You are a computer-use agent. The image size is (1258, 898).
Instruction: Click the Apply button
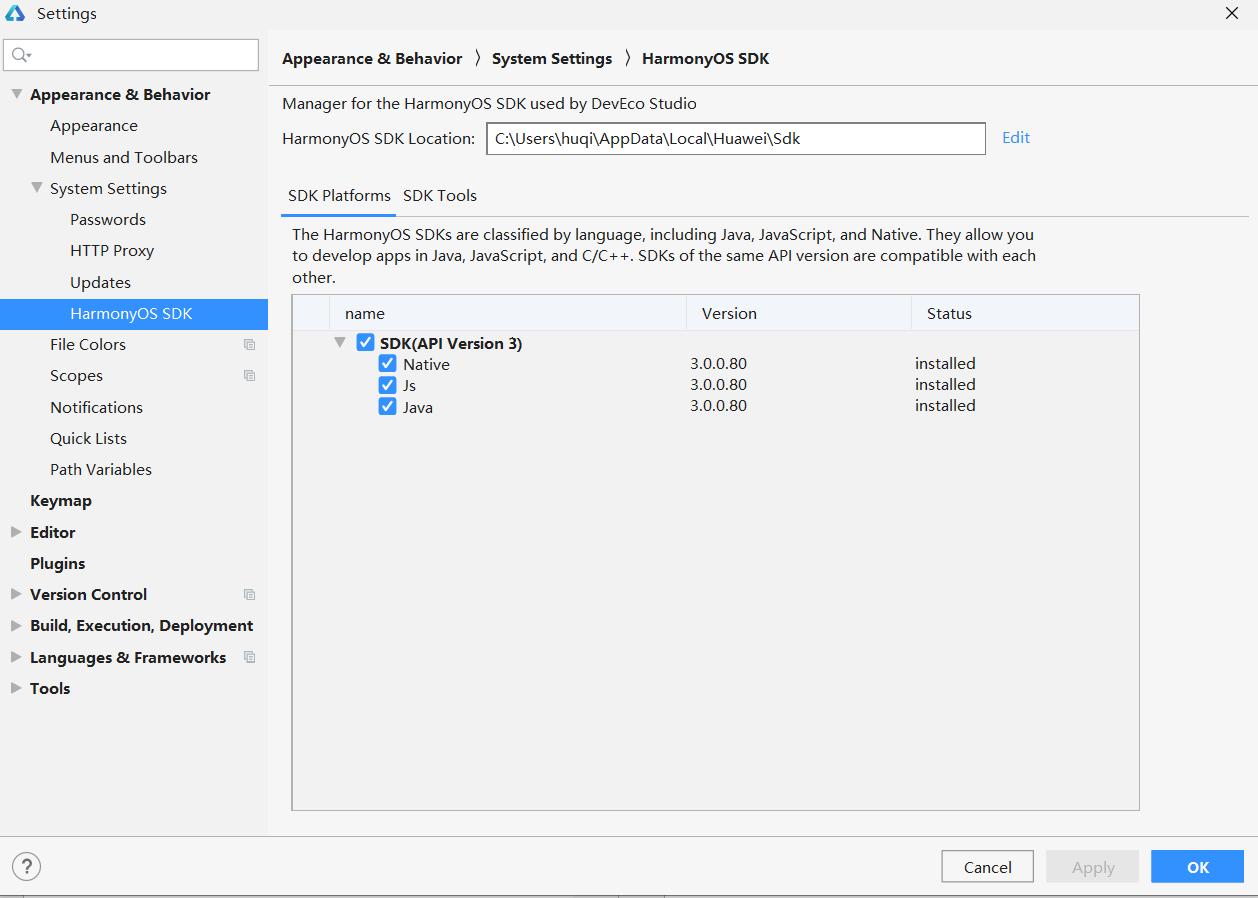1093,867
